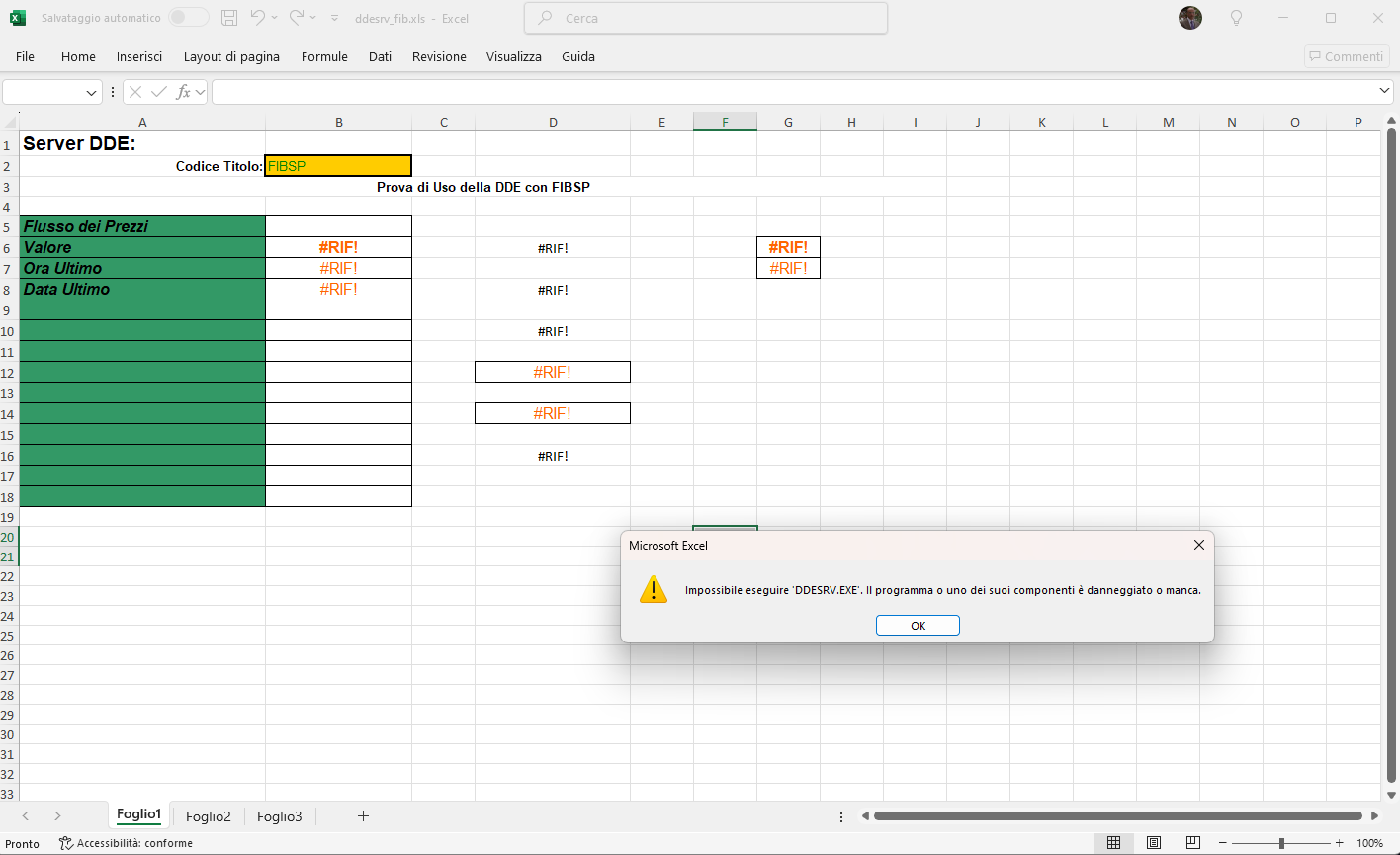1400x855 pixels.
Task: Click the Save floppy disk icon
Action: point(229,18)
